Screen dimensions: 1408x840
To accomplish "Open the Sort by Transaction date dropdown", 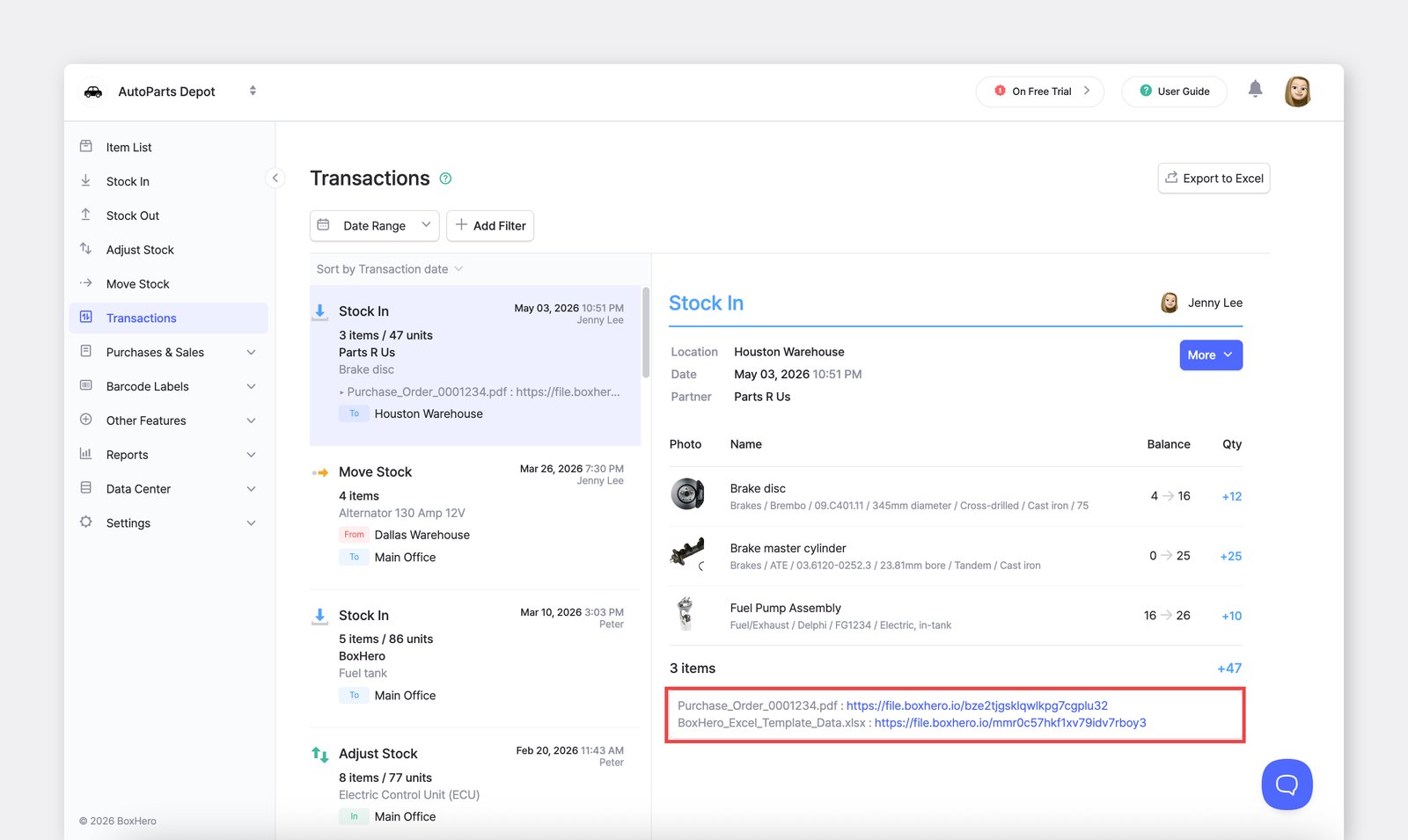I will pos(389,269).
